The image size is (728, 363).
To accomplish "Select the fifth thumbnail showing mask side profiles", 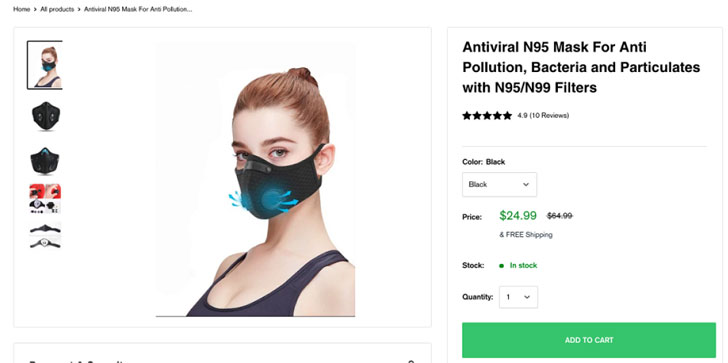I will tap(45, 235).
